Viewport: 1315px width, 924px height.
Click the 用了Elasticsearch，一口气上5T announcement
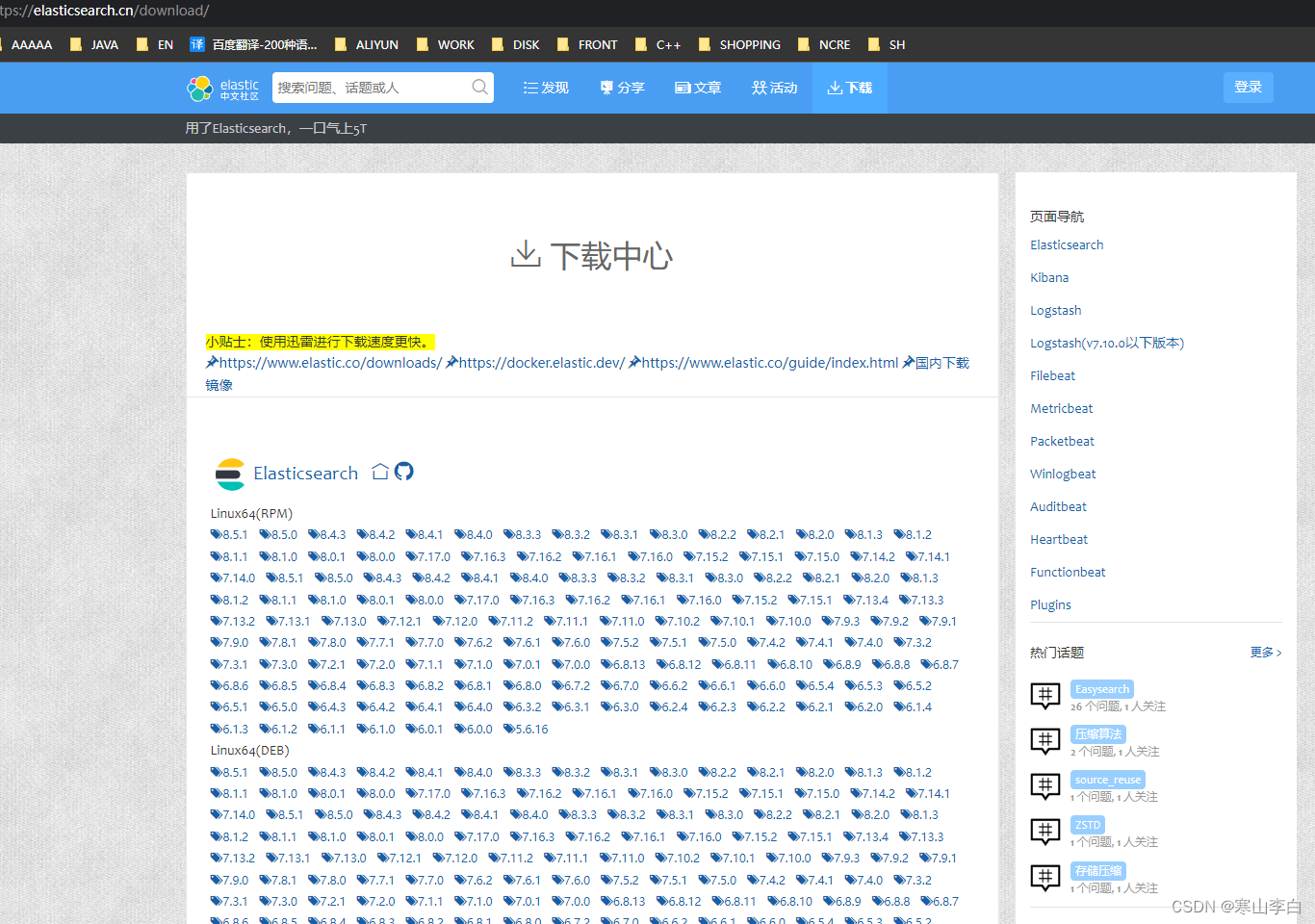pyautogui.click(x=276, y=128)
